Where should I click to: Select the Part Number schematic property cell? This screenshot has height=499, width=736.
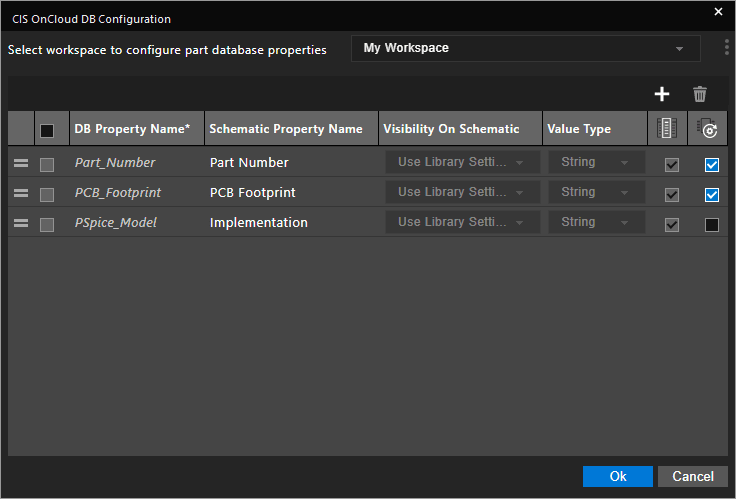[x=291, y=162]
